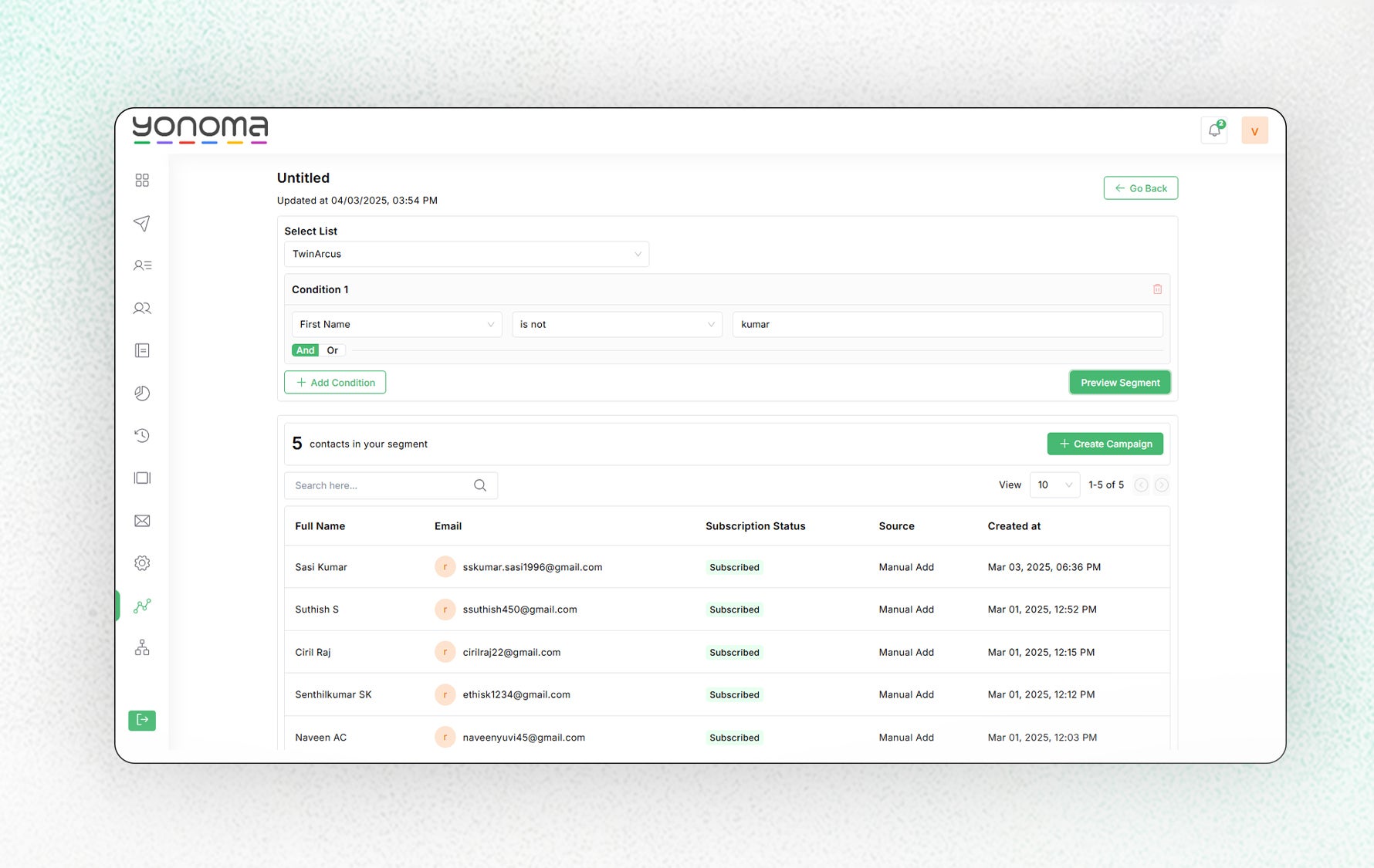This screenshot has height=868, width=1374.
Task: Click the Search here input field
Action: click(x=391, y=485)
